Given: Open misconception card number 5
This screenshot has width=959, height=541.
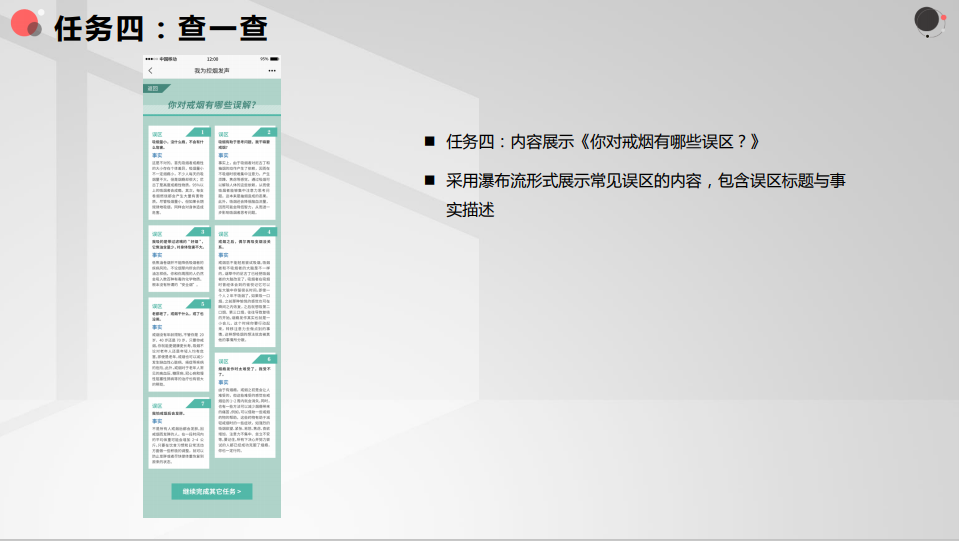Looking at the screenshot, I should (179, 345).
